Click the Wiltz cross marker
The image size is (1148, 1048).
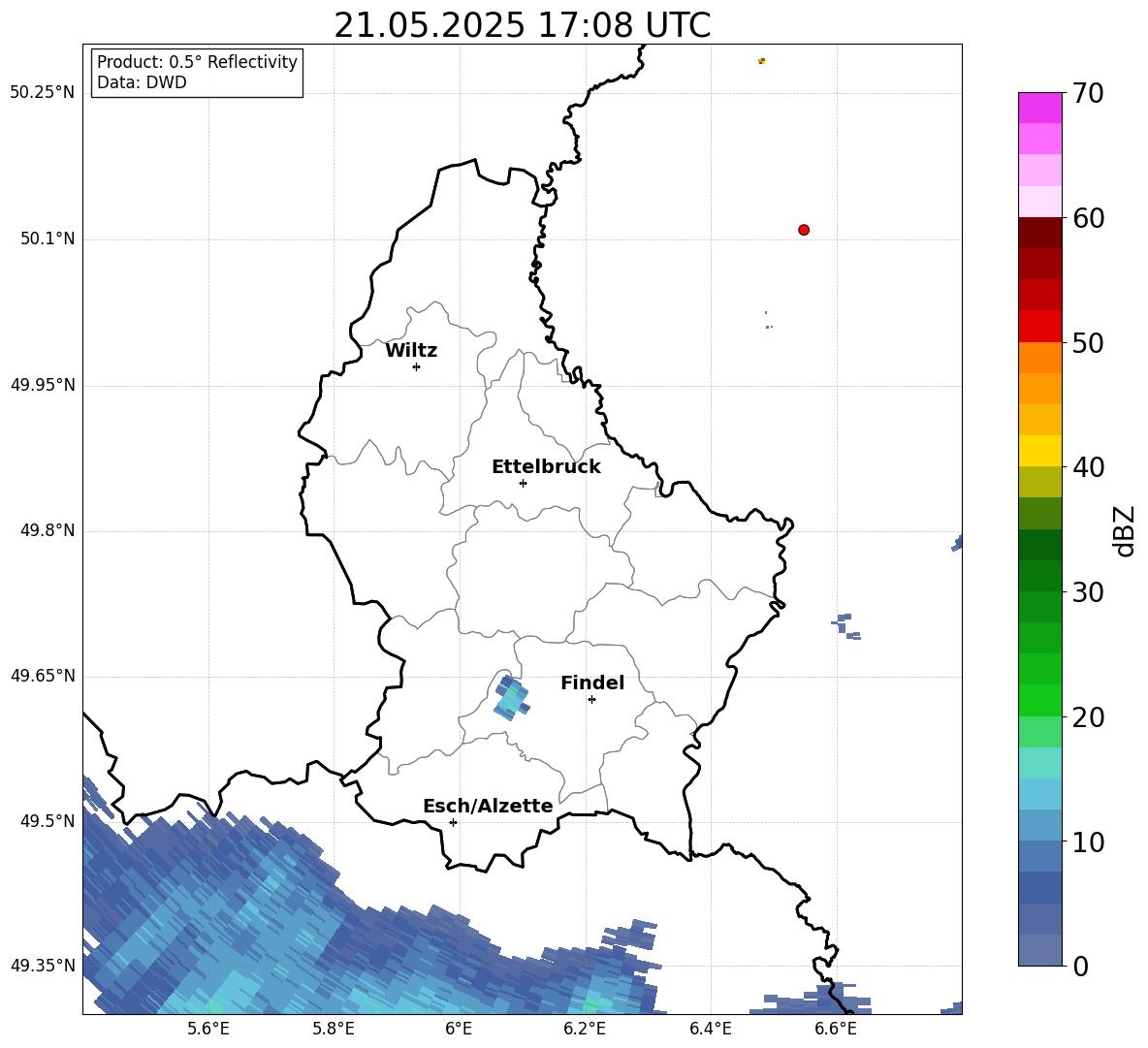[417, 366]
